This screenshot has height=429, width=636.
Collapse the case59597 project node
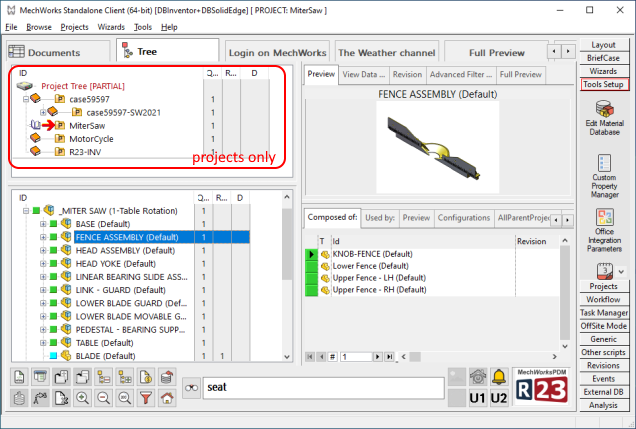[x=26, y=99]
